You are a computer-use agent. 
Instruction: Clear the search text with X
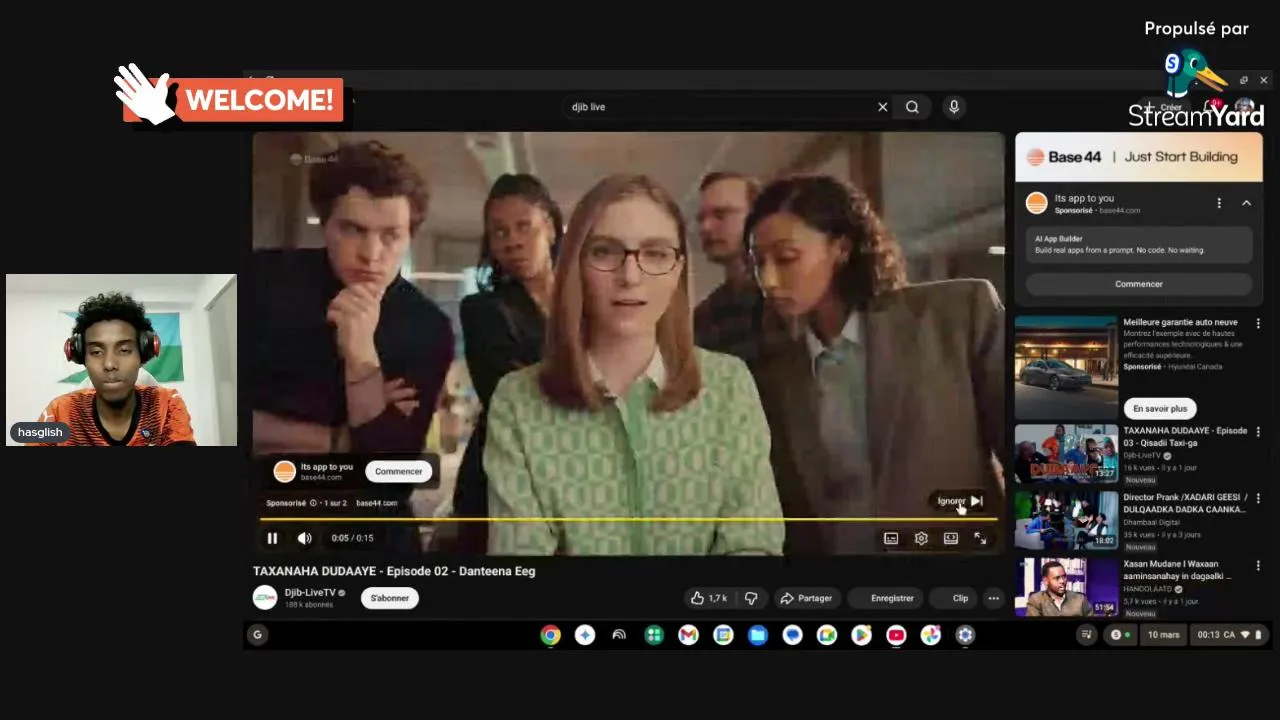[x=882, y=107]
